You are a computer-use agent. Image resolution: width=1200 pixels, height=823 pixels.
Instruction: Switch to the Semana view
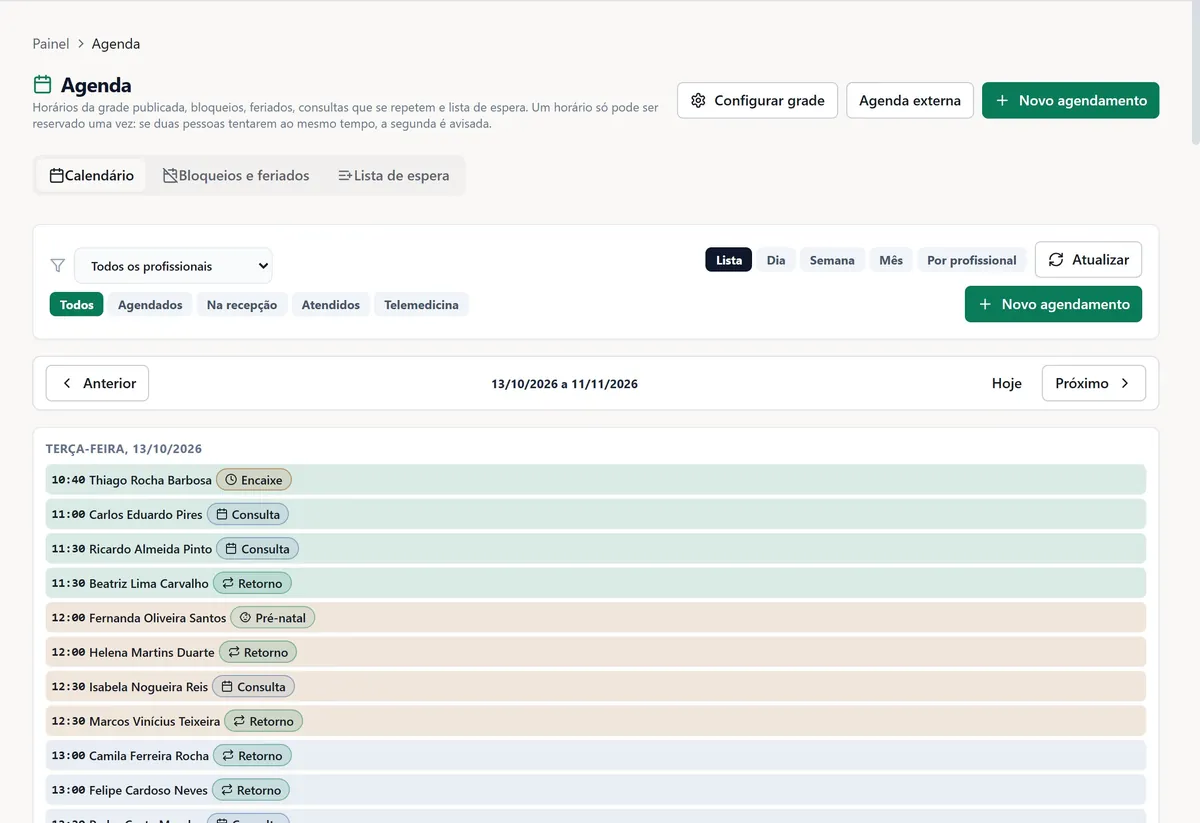tap(832, 260)
